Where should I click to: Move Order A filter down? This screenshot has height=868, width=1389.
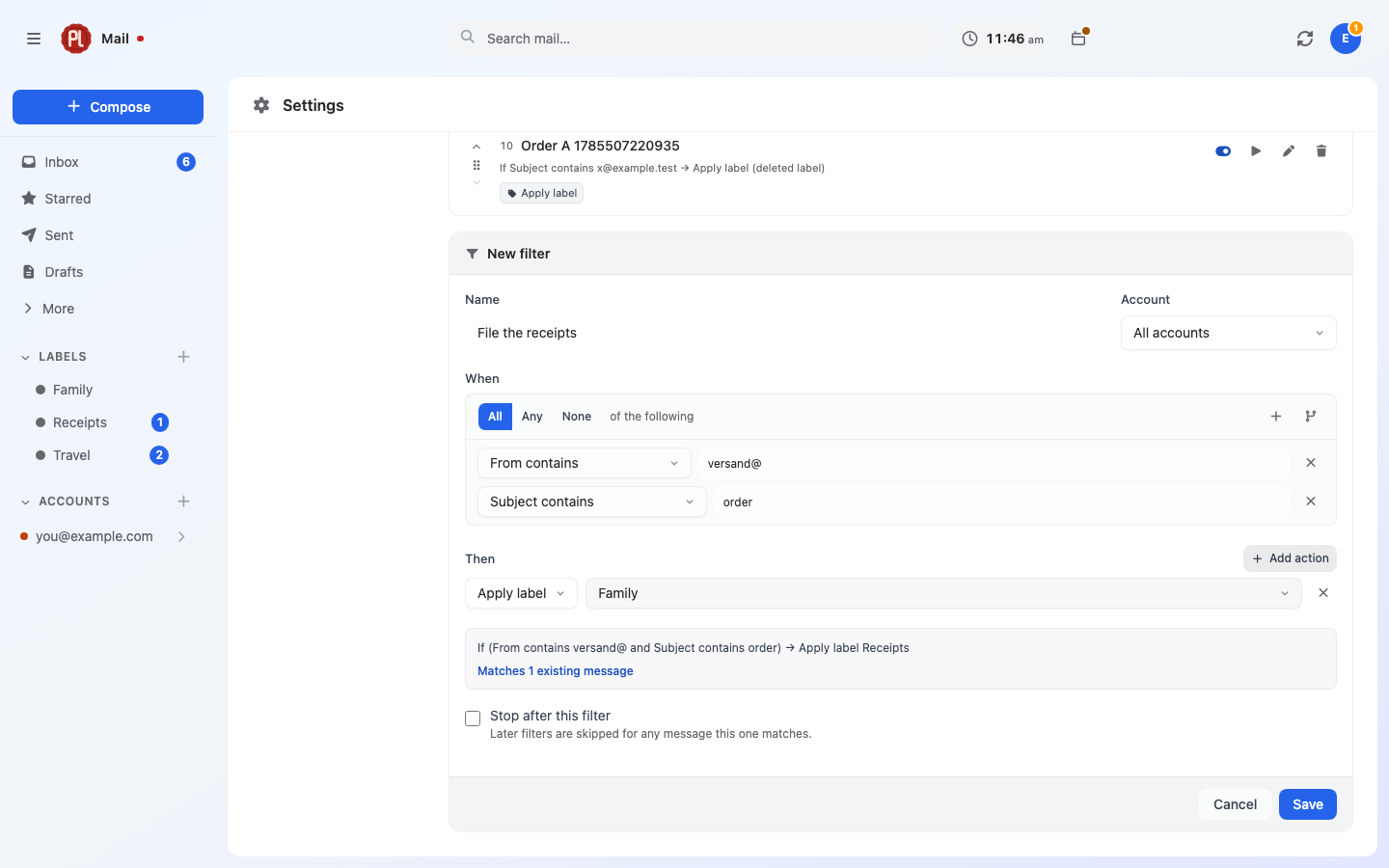tap(477, 182)
